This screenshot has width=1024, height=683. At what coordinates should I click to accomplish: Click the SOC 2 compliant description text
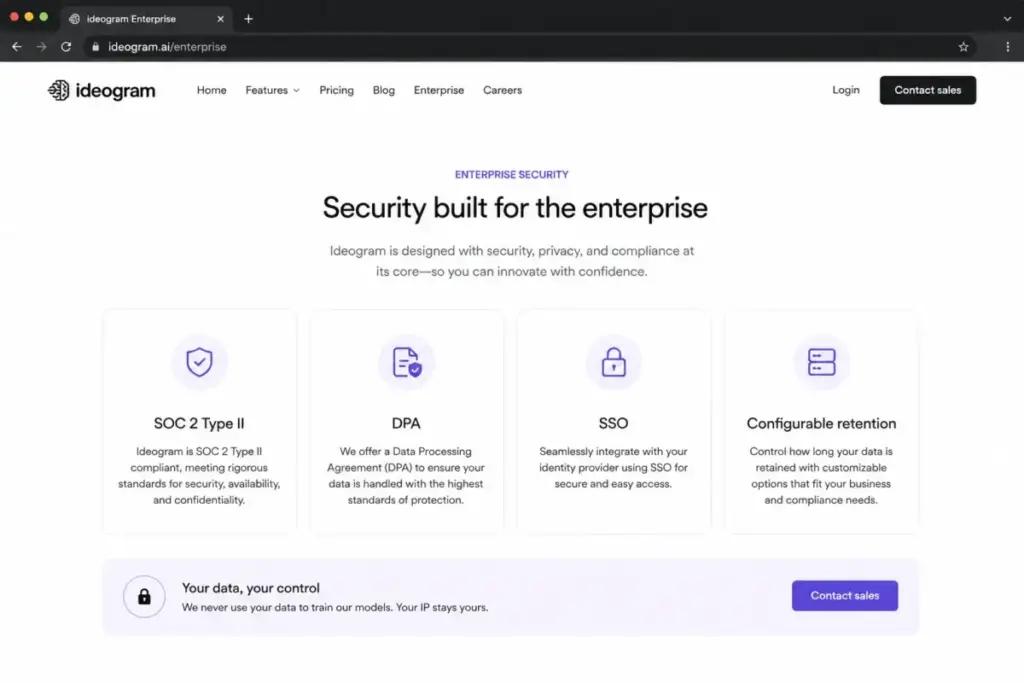tap(199, 475)
